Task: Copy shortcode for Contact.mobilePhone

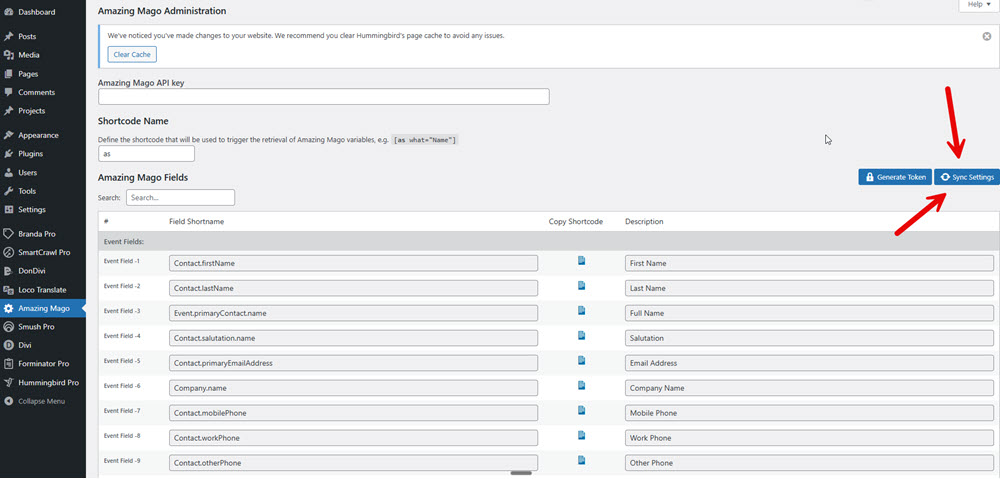Action: pyautogui.click(x=582, y=410)
